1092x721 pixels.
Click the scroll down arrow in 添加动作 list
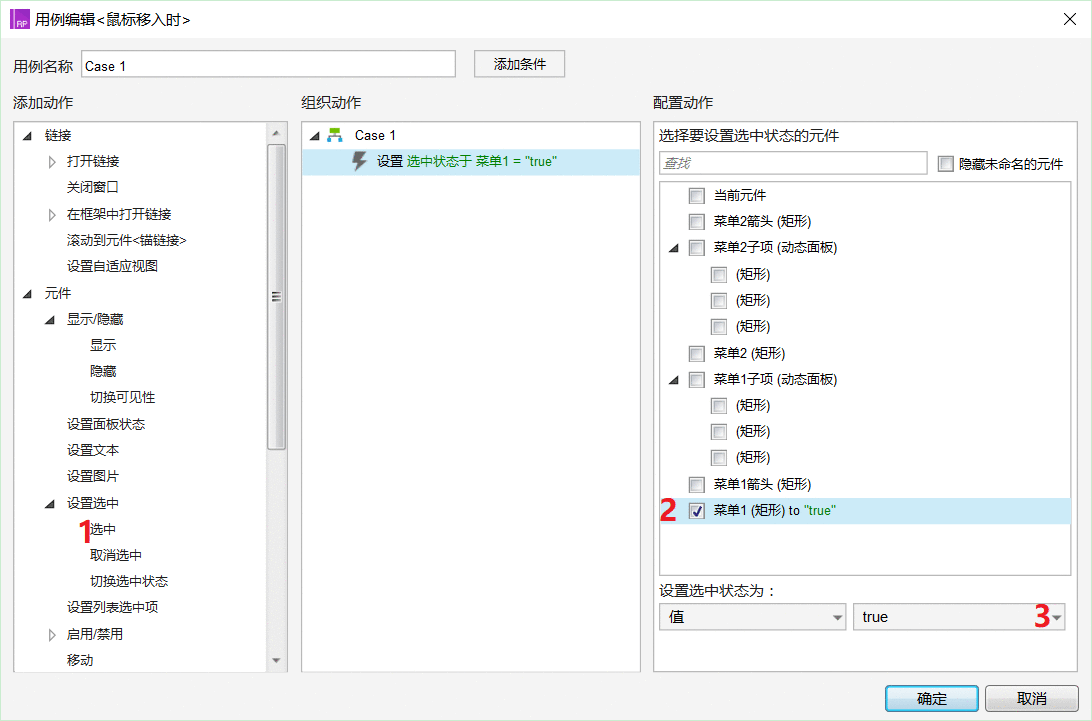pyautogui.click(x=276, y=660)
